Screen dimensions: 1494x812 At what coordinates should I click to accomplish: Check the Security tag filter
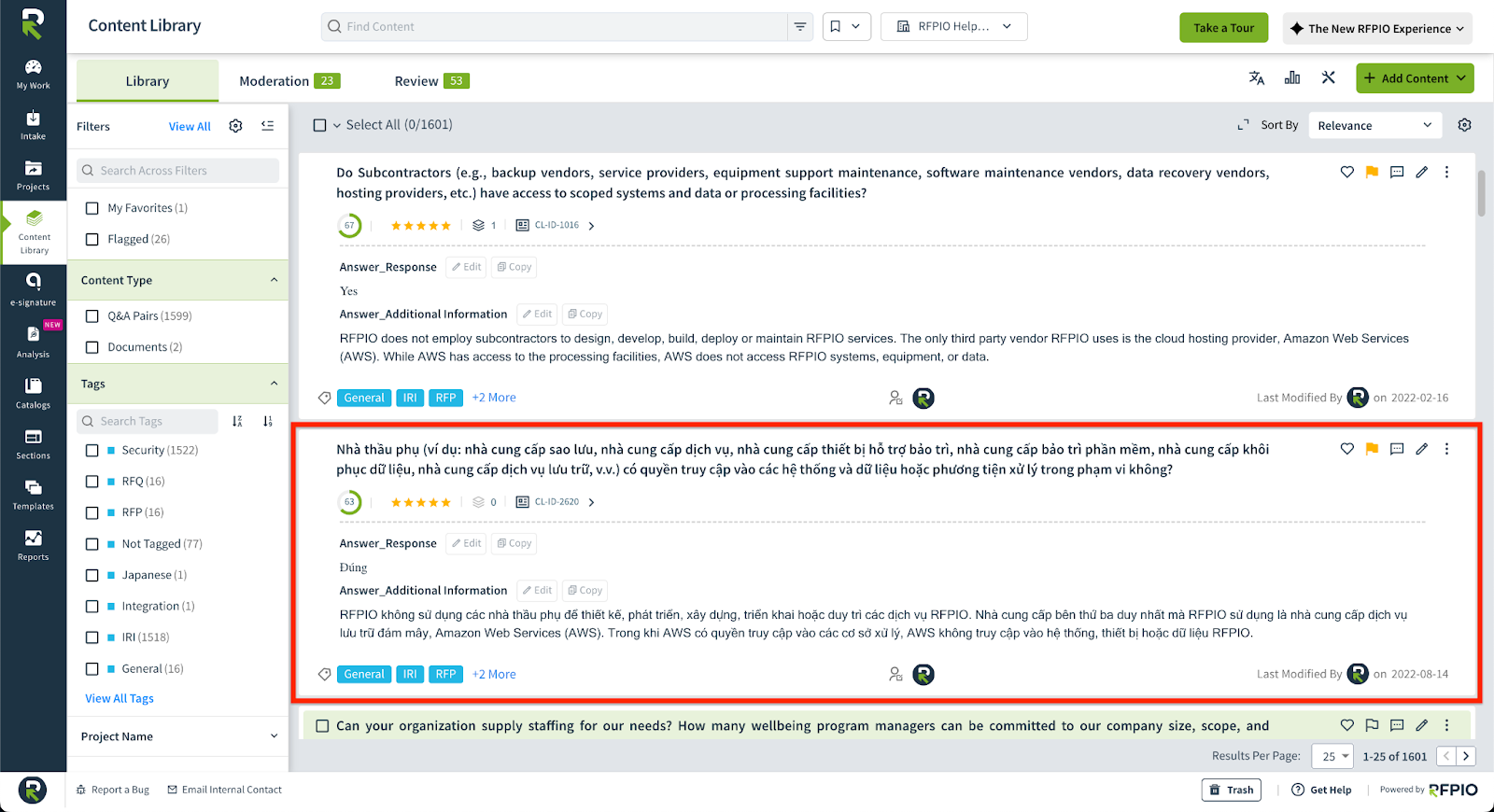92,451
